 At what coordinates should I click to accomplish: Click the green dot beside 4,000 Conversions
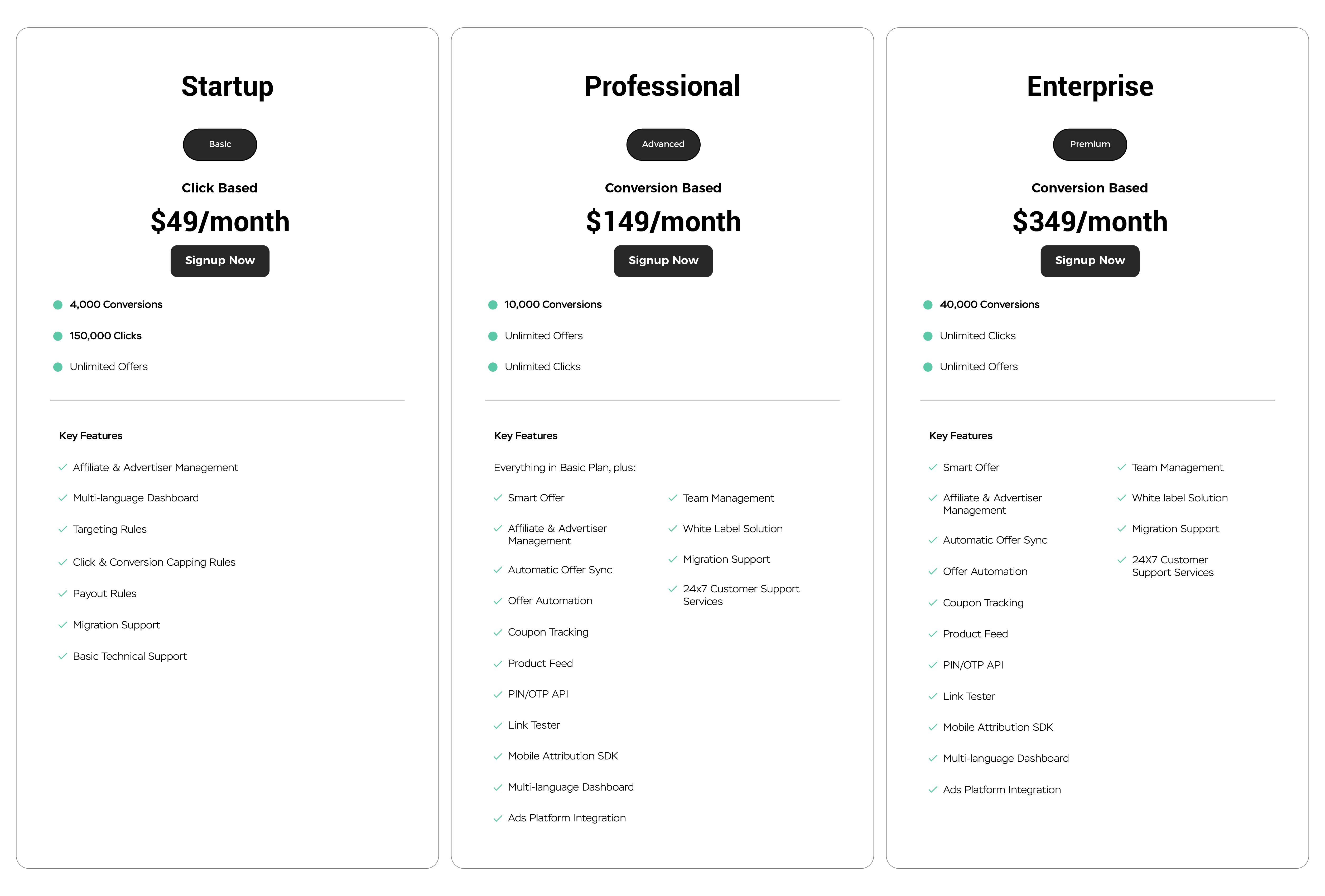(x=57, y=305)
